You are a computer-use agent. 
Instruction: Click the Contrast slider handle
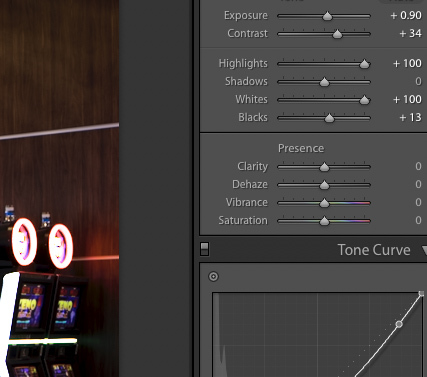click(337, 34)
